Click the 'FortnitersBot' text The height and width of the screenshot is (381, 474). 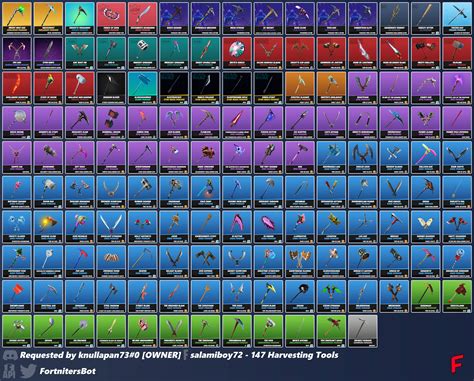68,371
